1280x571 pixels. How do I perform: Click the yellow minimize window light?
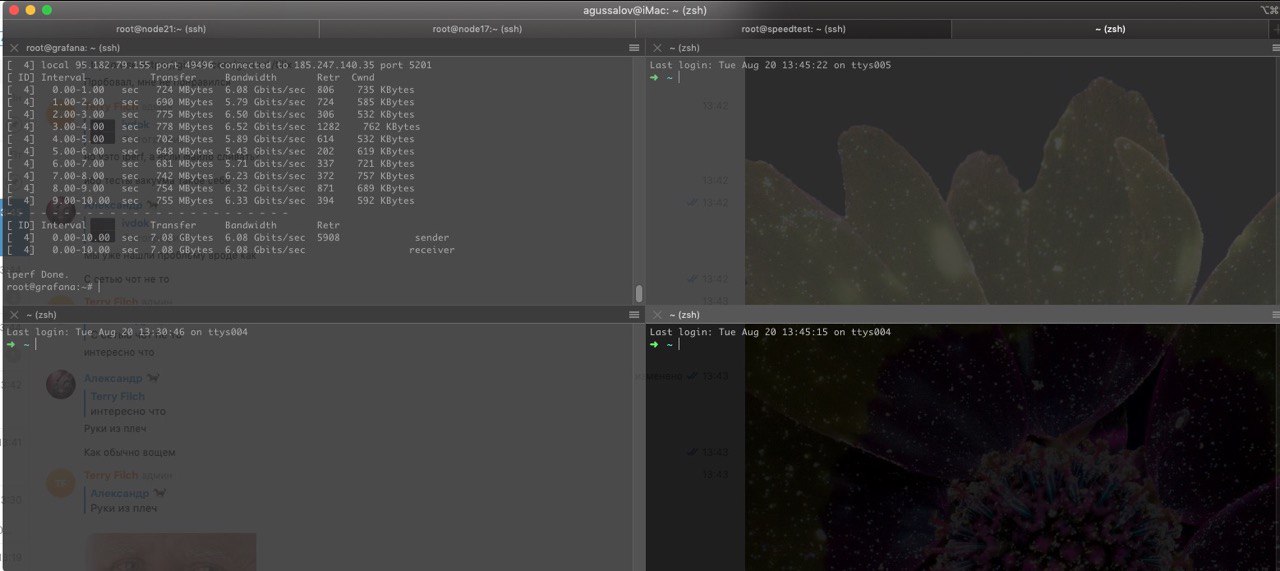30,9
